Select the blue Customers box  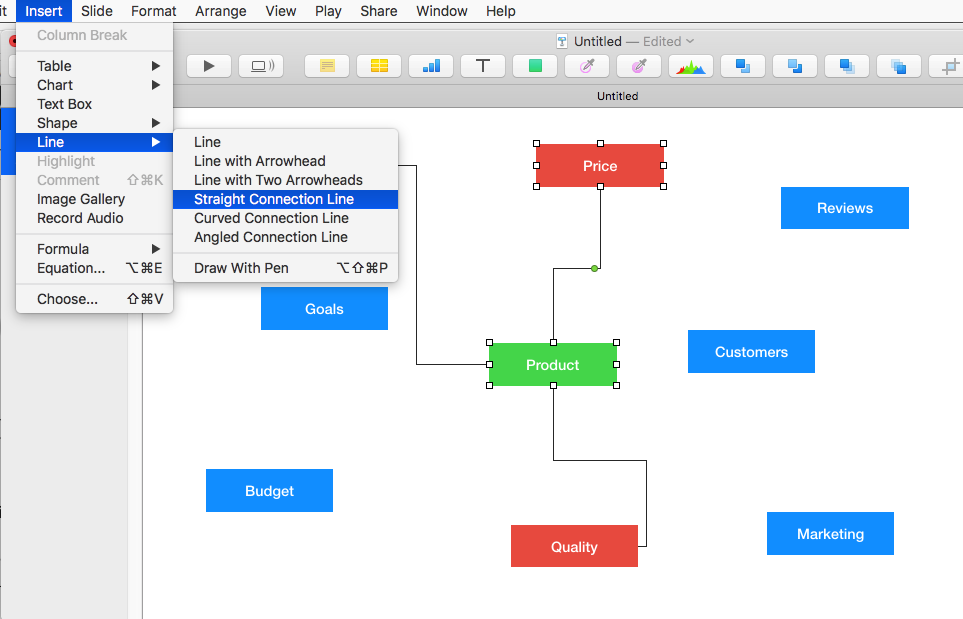[x=751, y=352]
